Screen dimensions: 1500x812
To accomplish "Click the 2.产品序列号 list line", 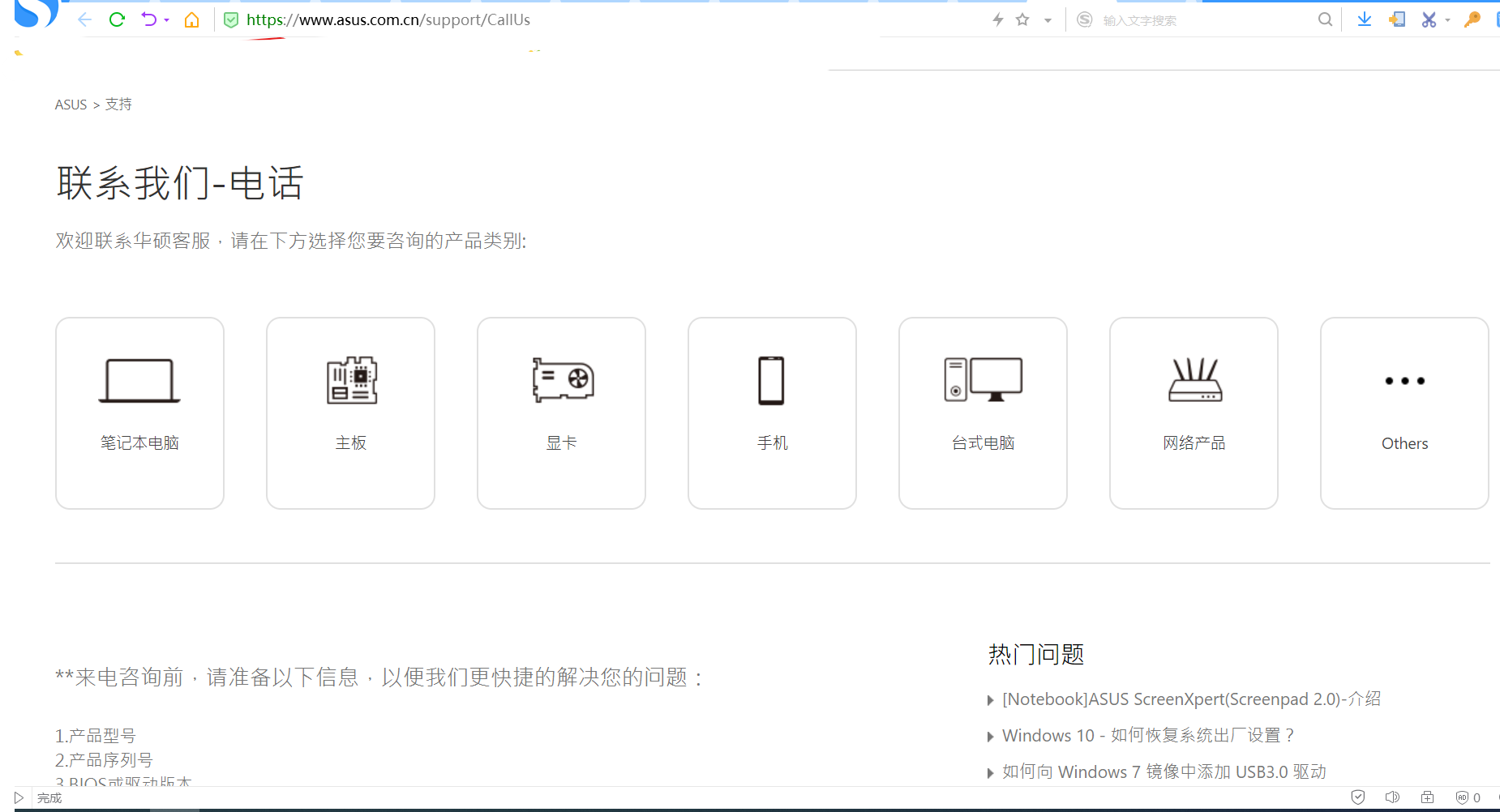I will point(104,760).
